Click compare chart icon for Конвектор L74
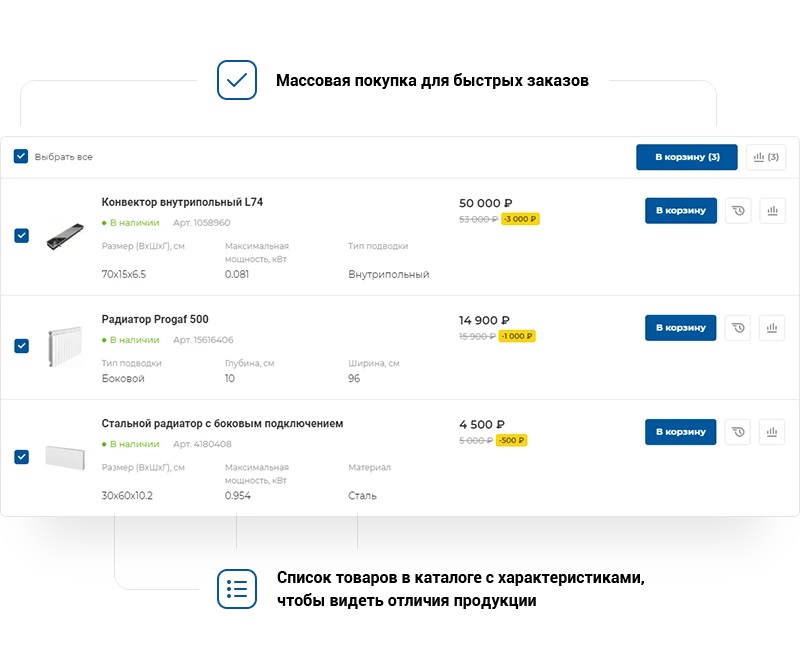The image size is (800, 663). click(772, 211)
